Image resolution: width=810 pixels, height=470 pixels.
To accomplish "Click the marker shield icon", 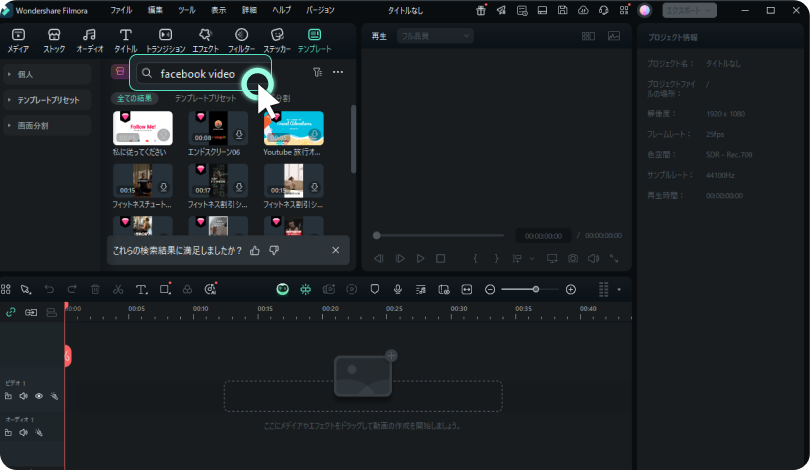I will pyautogui.click(x=375, y=289).
